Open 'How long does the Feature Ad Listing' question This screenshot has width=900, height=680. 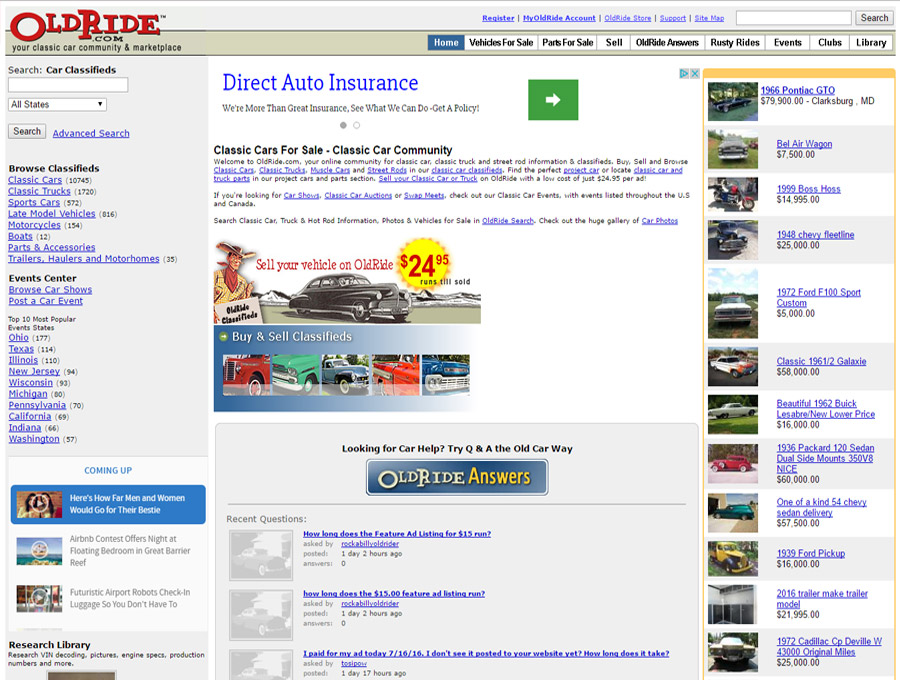(397, 534)
